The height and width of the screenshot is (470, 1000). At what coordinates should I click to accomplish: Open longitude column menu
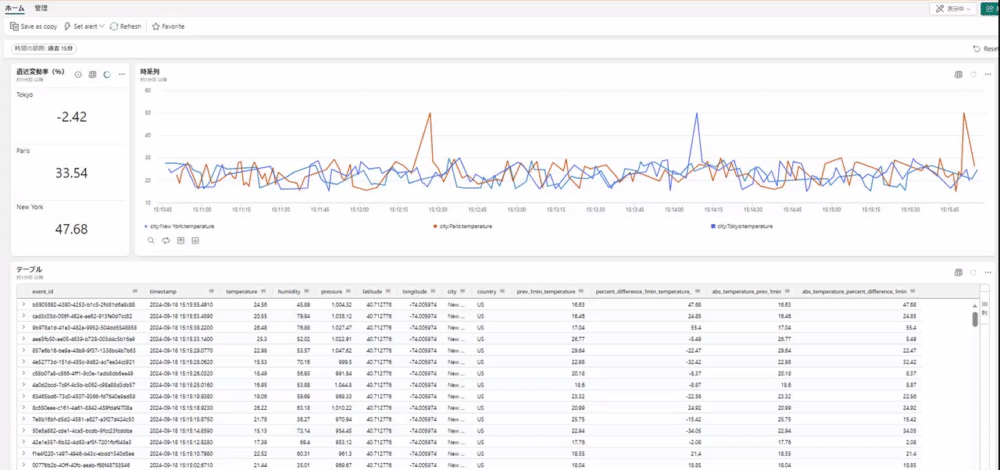point(433,291)
